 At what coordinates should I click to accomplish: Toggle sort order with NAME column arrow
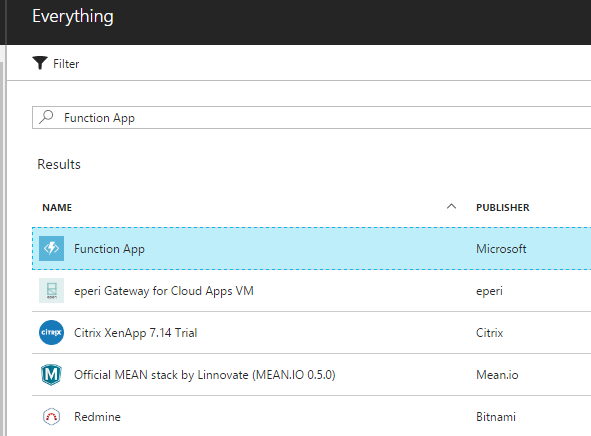[452, 207]
